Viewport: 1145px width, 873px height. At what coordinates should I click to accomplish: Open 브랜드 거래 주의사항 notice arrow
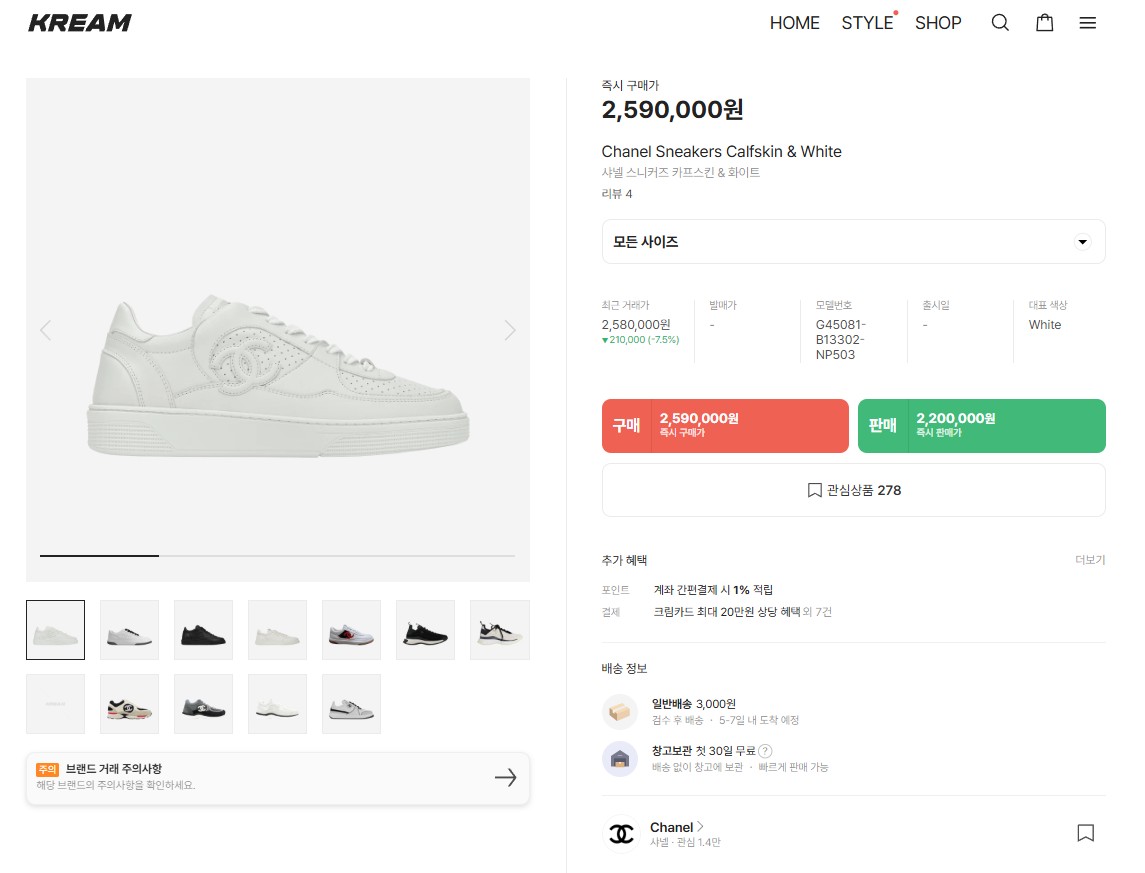pyautogui.click(x=505, y=777)
